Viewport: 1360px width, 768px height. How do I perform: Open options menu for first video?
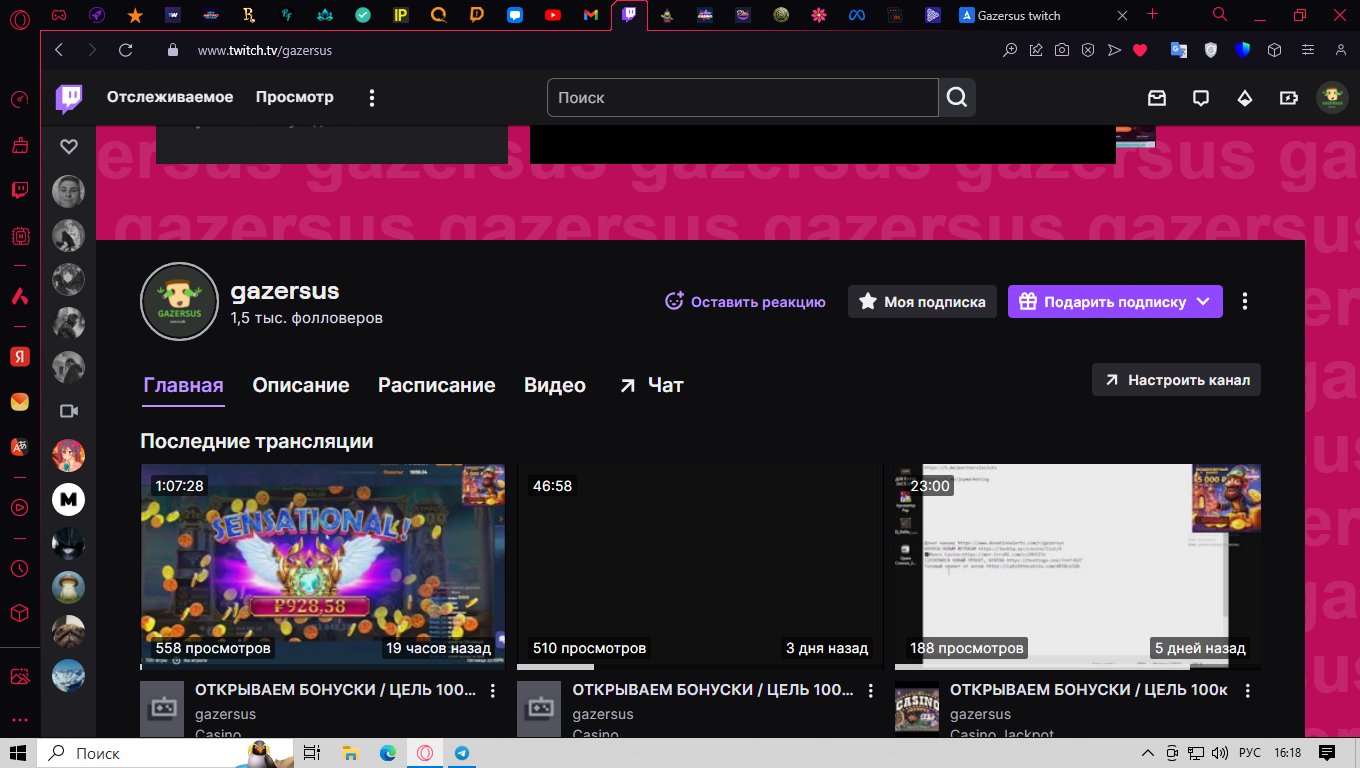pyautogui.click(x=492, y=691)
